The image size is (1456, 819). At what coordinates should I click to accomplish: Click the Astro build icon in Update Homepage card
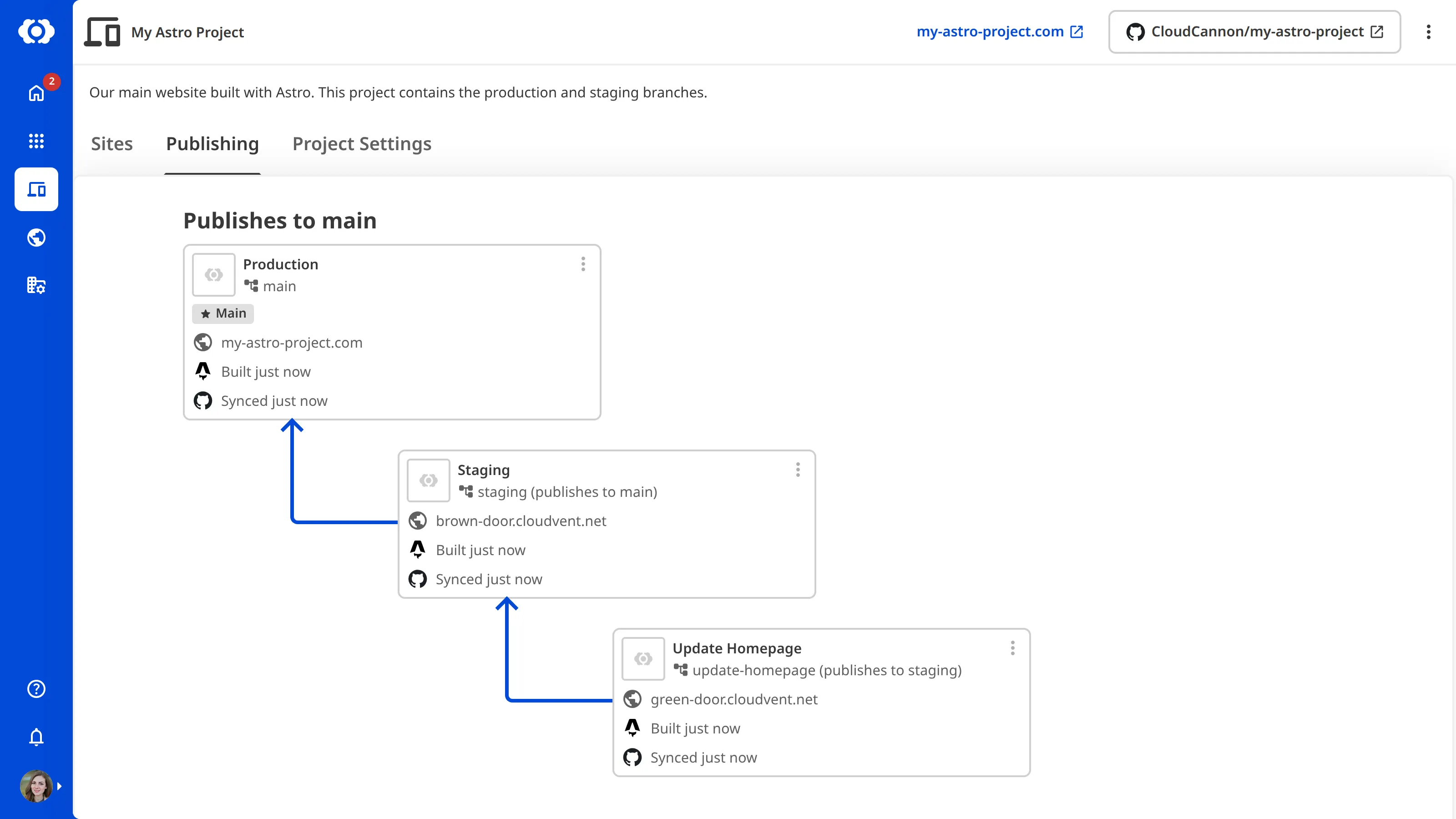[x=632, y=728]
